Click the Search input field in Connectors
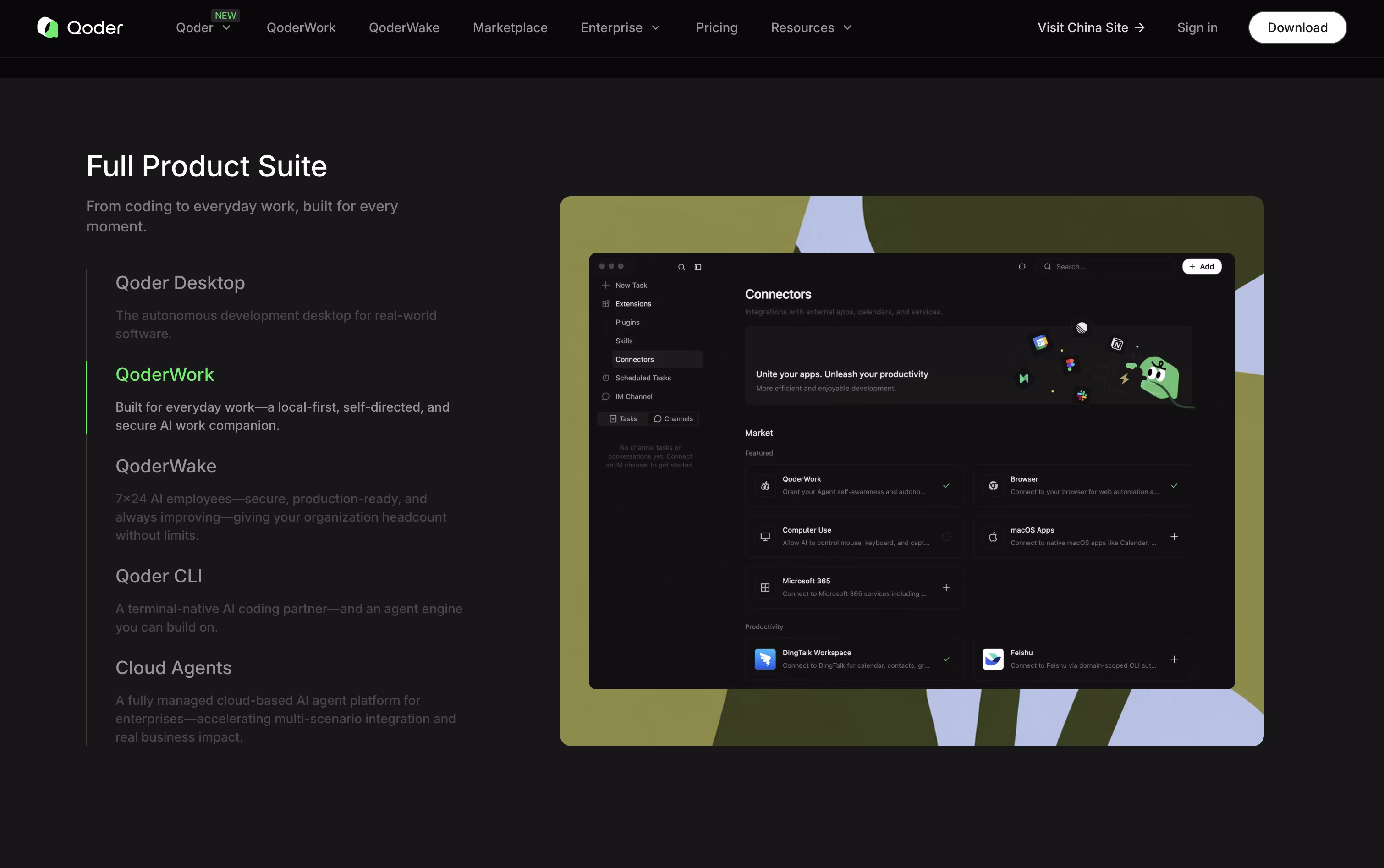Image resolution: width=1384 pixels, height=868 pixels. point(1106,266)
